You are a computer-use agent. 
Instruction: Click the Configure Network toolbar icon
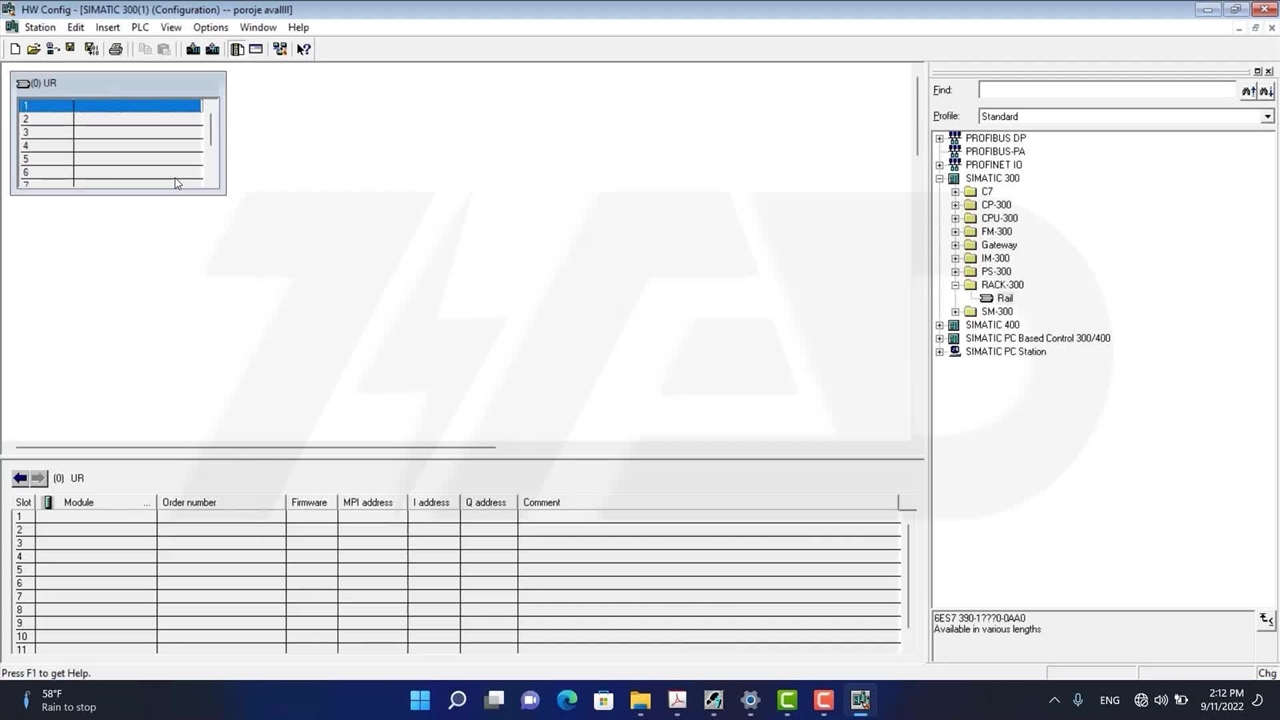(279, 49)
